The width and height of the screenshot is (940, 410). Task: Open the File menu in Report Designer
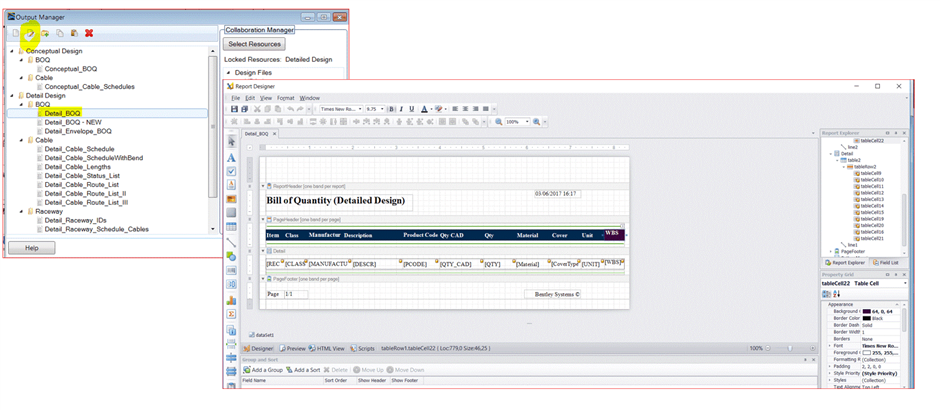[236, 98]
